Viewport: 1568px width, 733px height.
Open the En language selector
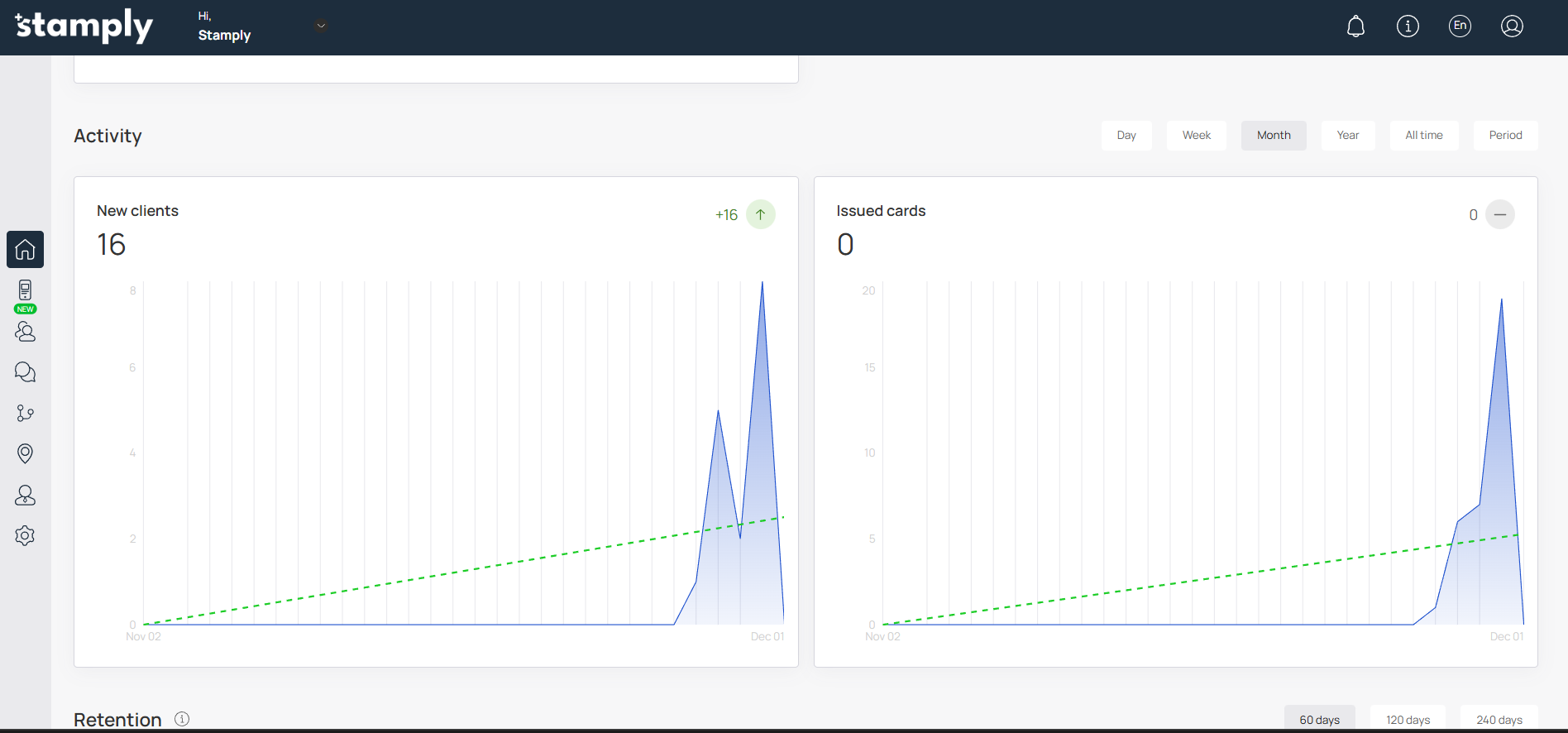(x=1460, y=26)
